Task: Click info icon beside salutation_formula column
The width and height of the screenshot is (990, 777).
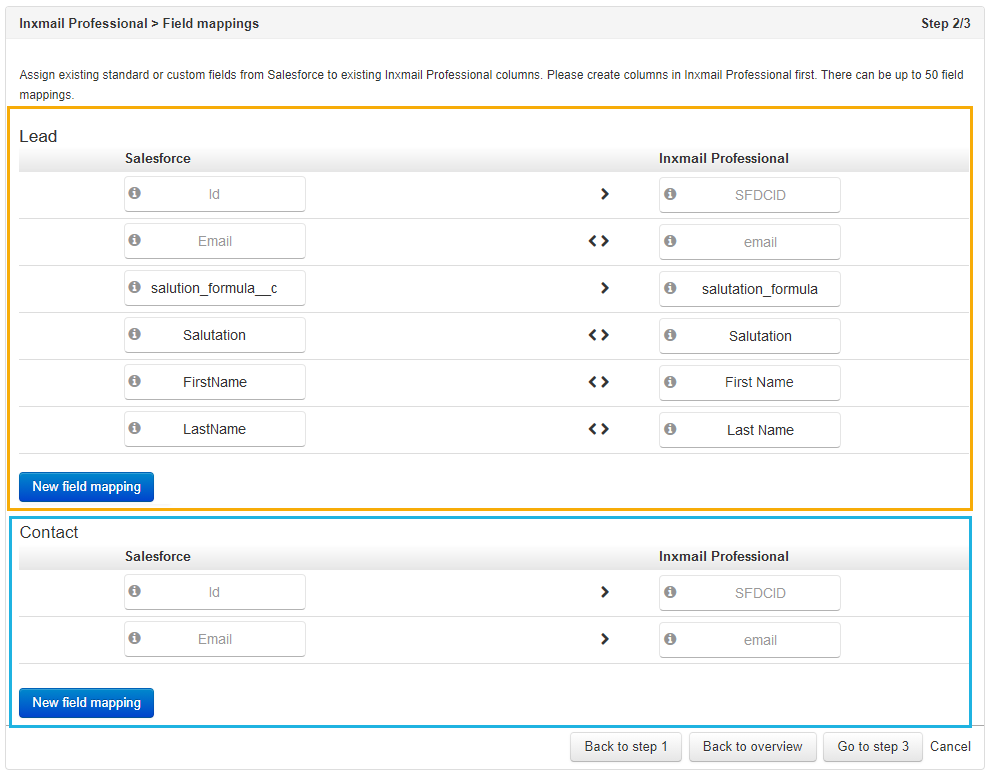Action: [670, 288]
